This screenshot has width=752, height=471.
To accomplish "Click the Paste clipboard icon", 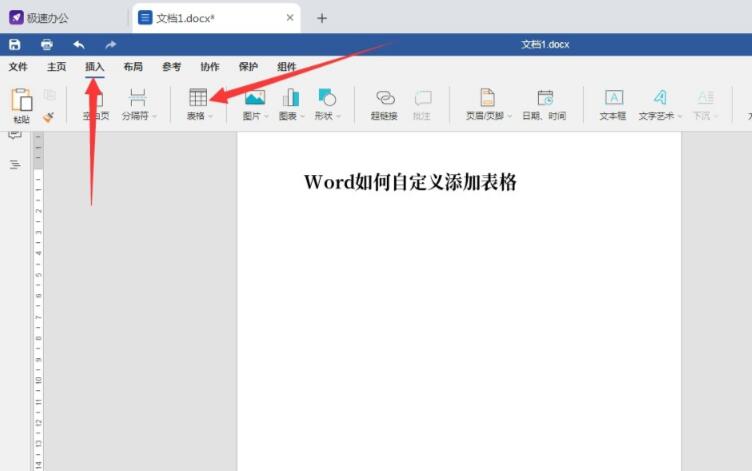I will 22,100.
